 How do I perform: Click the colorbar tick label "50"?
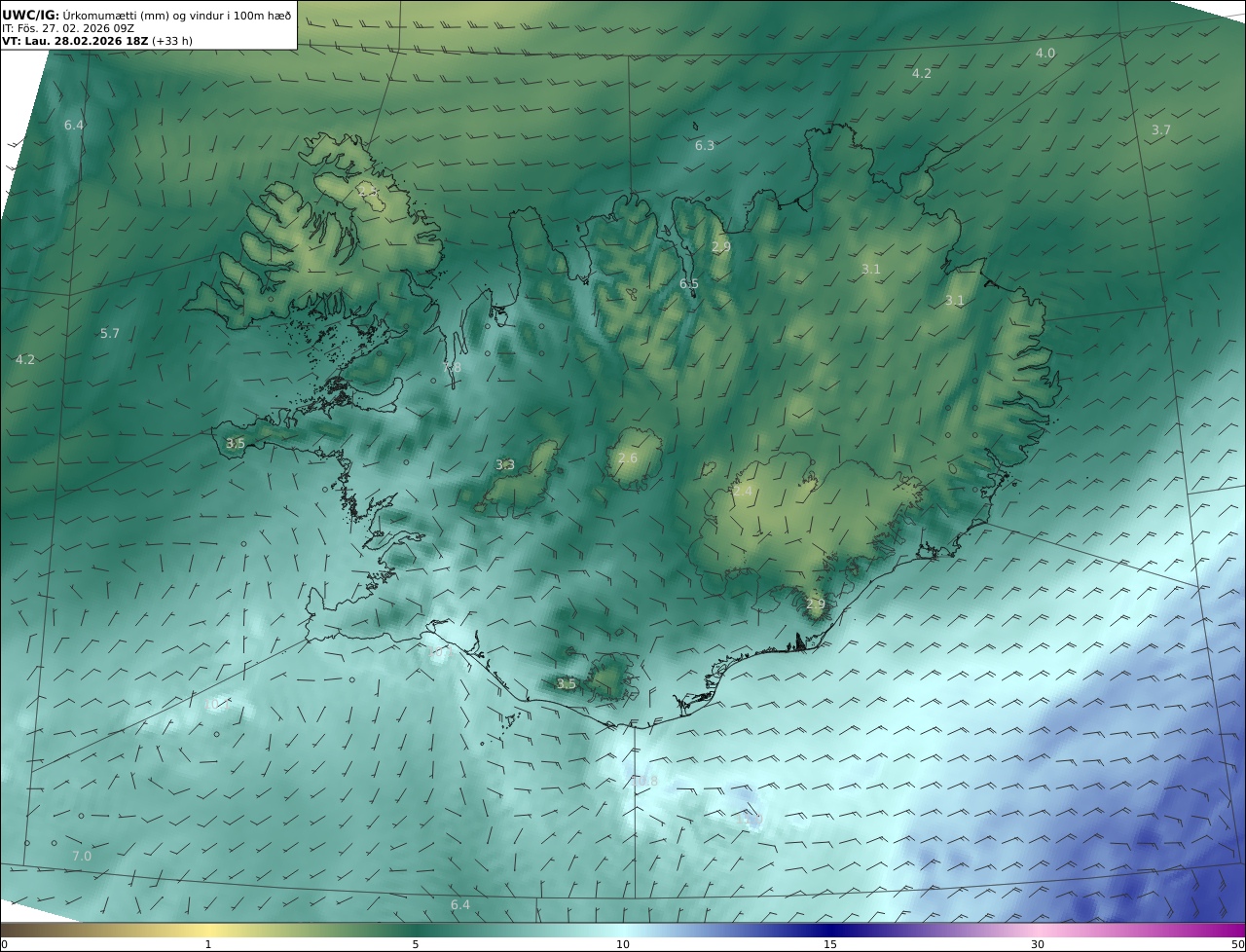point(1237,944)
